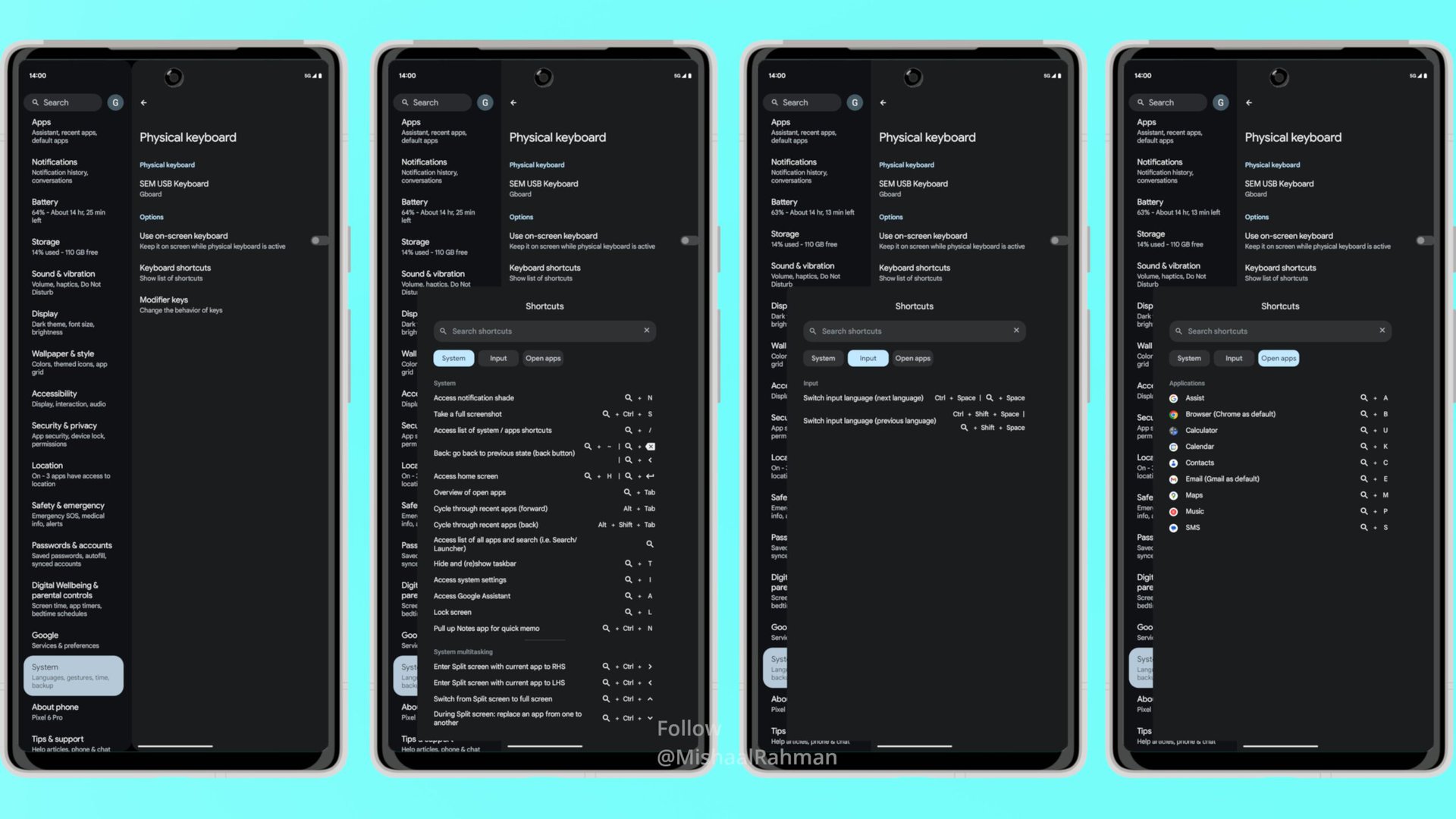The width and height of the screenshot is (1456, 819).
Task: Tap the profile G icon in search bar
Action: pyautogui.click(x=114, y=102)
